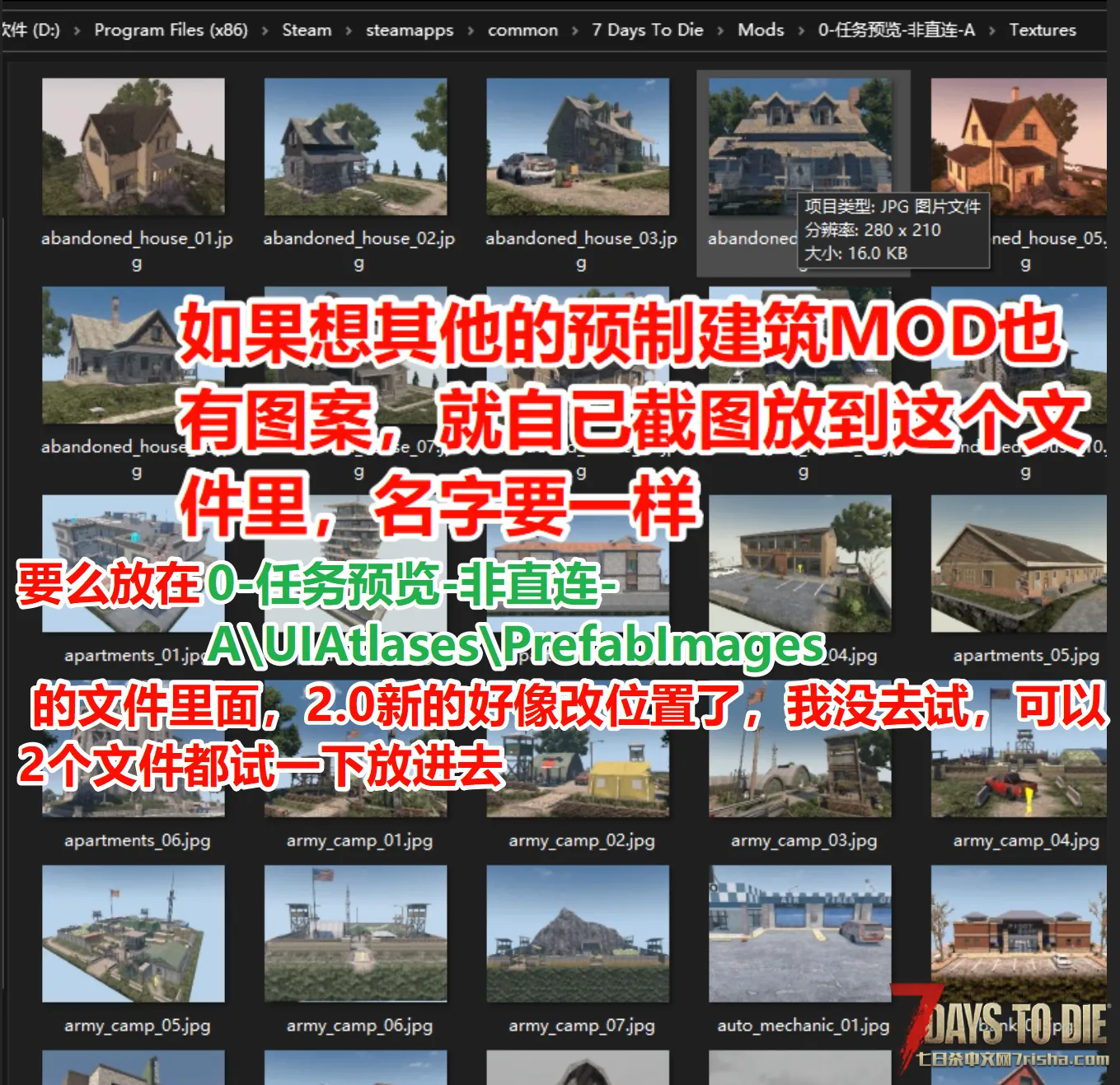This screenshot has width=1120, height=1085.
Task: Navigate to the 7 Days To Die folder
Action: [x=648, y=30]
